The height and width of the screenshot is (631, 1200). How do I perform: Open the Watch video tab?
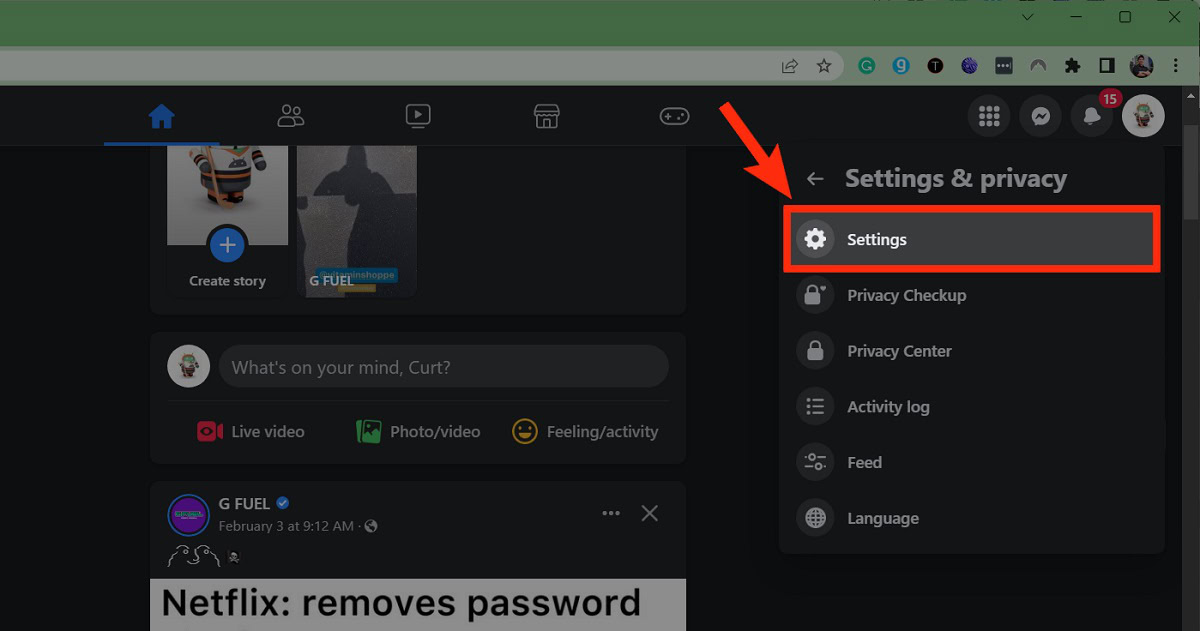click(418, 116)
